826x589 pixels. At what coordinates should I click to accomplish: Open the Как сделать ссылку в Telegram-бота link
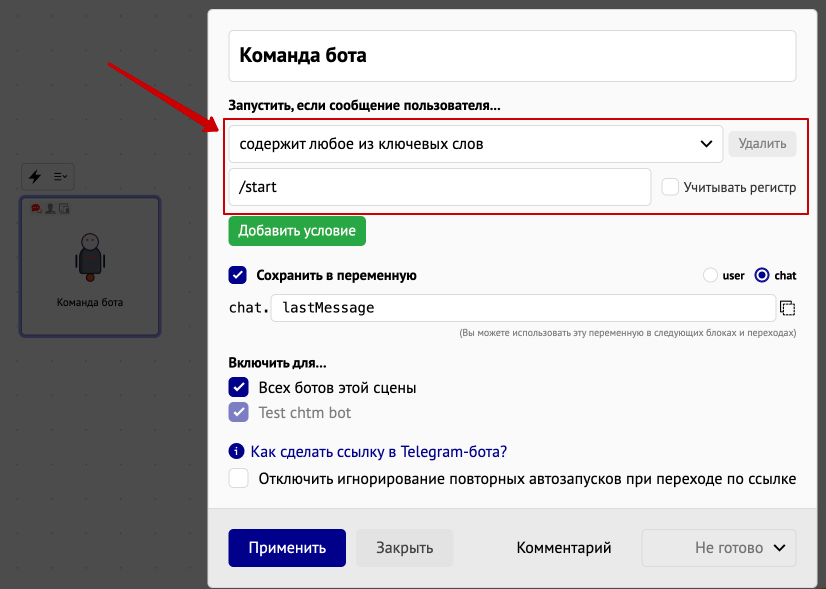point(379,451)
